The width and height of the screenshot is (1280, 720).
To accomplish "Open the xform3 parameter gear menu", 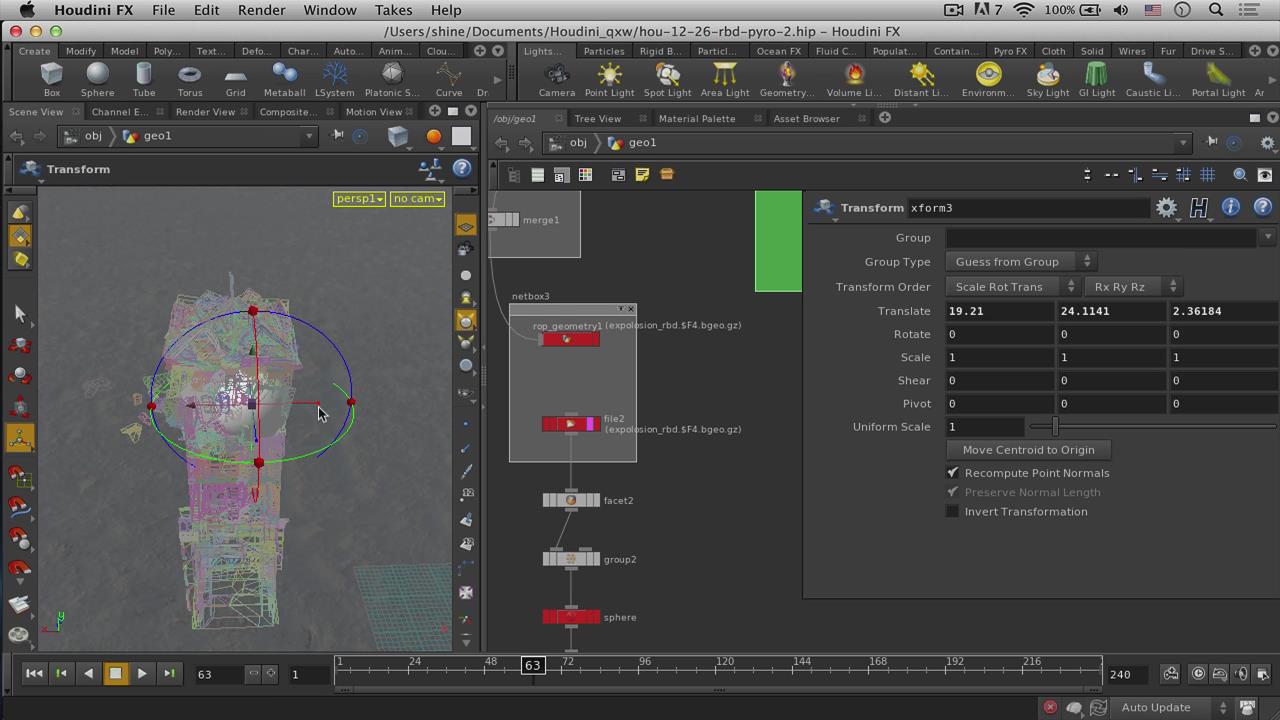I will [1166, 208].
